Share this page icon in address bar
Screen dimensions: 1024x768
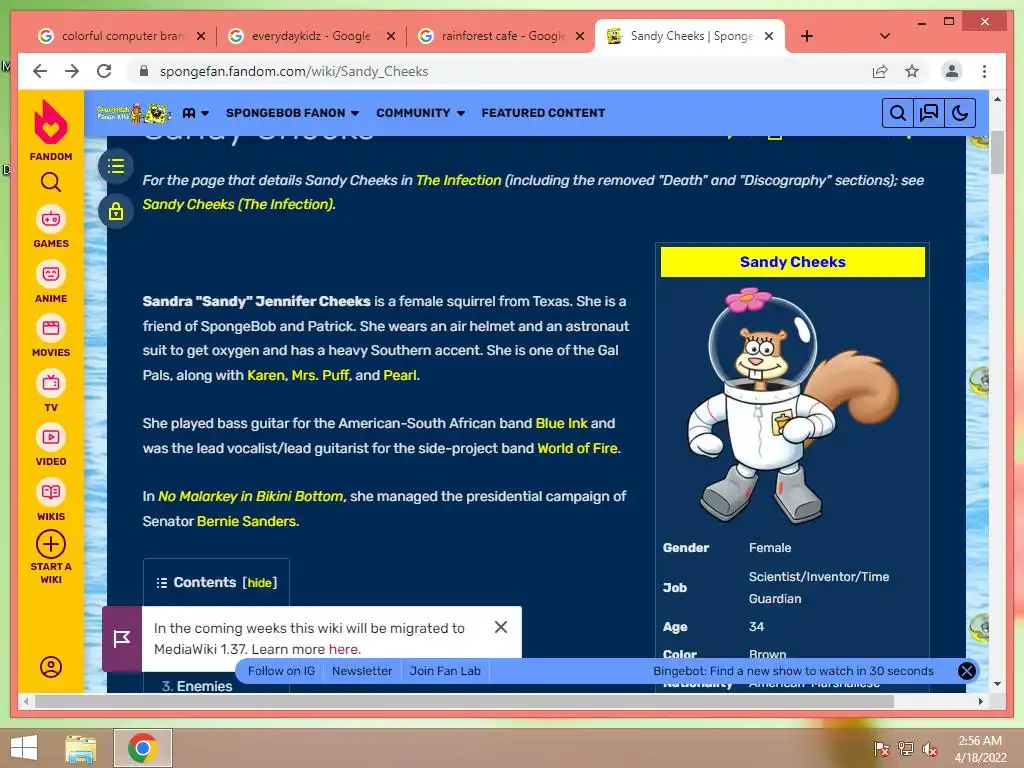tap(880, 71)
